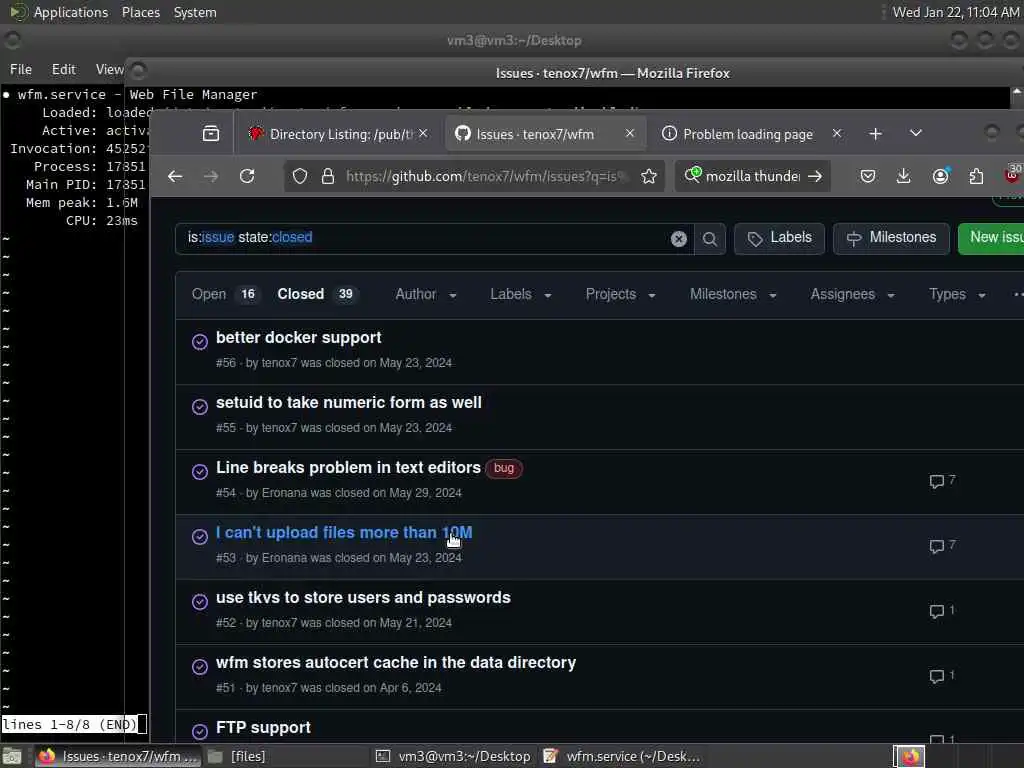
Task: Click the GitHub URL address bar
Action: (487, 176)
